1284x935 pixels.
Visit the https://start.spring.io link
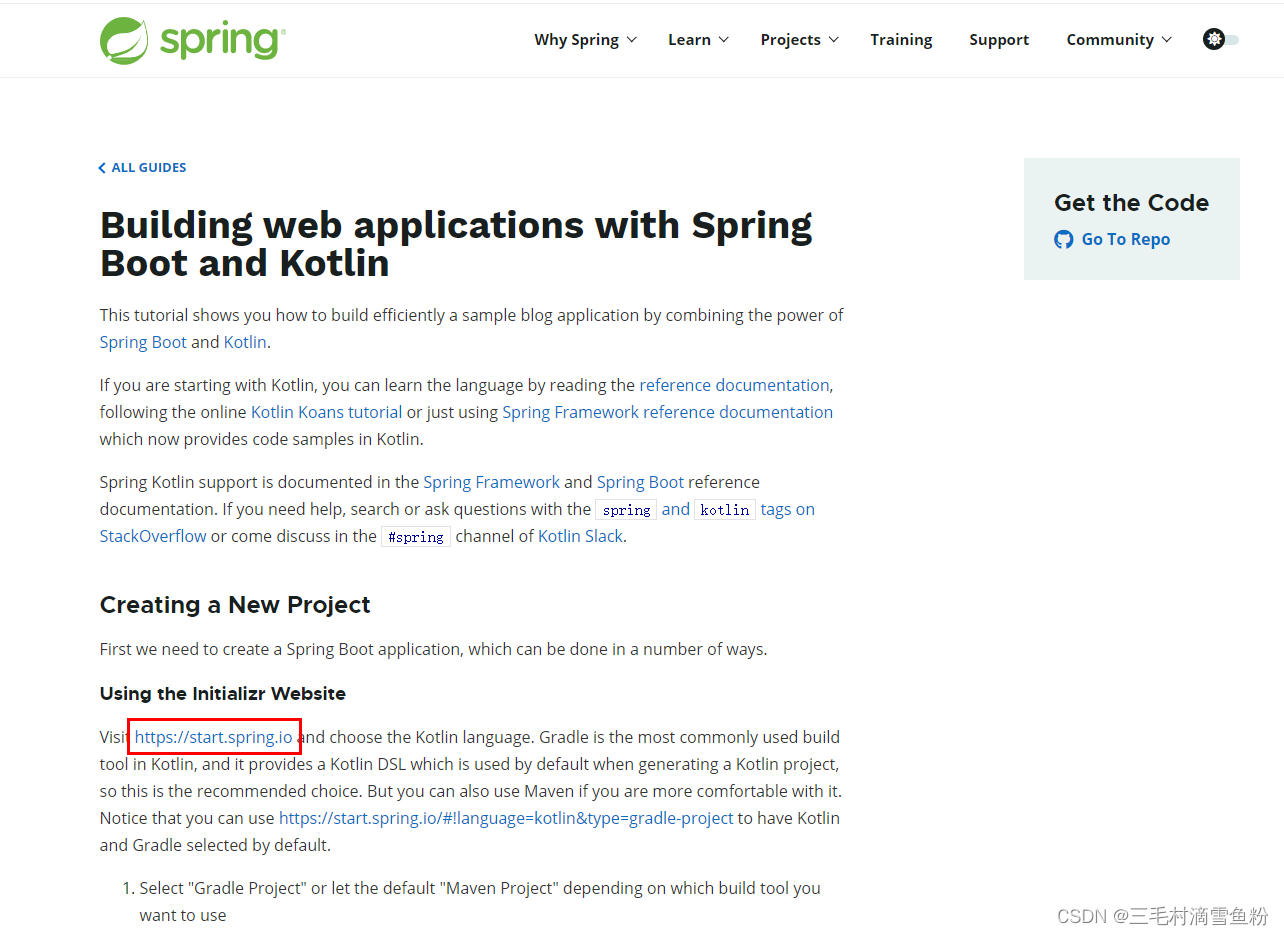tap(214, 737)
